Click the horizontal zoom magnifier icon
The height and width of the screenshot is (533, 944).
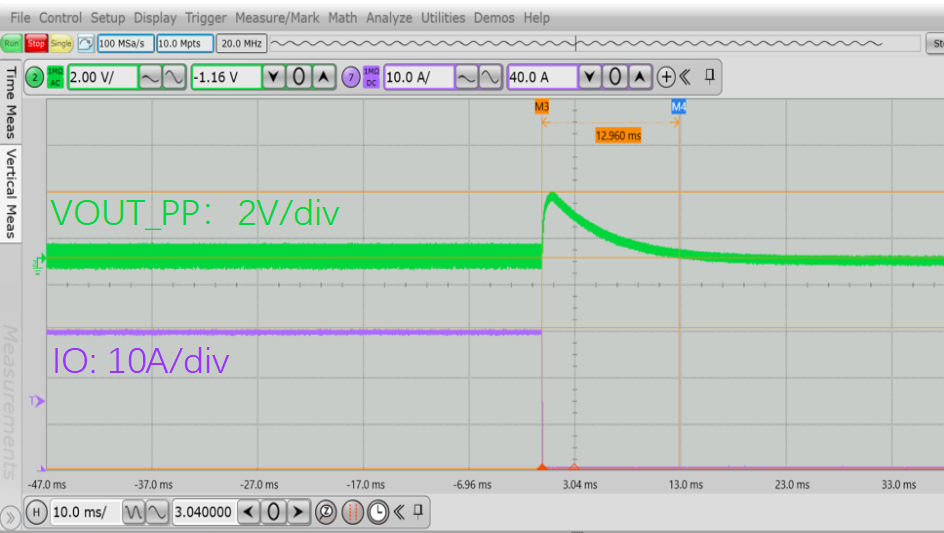[x=325, y=513]
